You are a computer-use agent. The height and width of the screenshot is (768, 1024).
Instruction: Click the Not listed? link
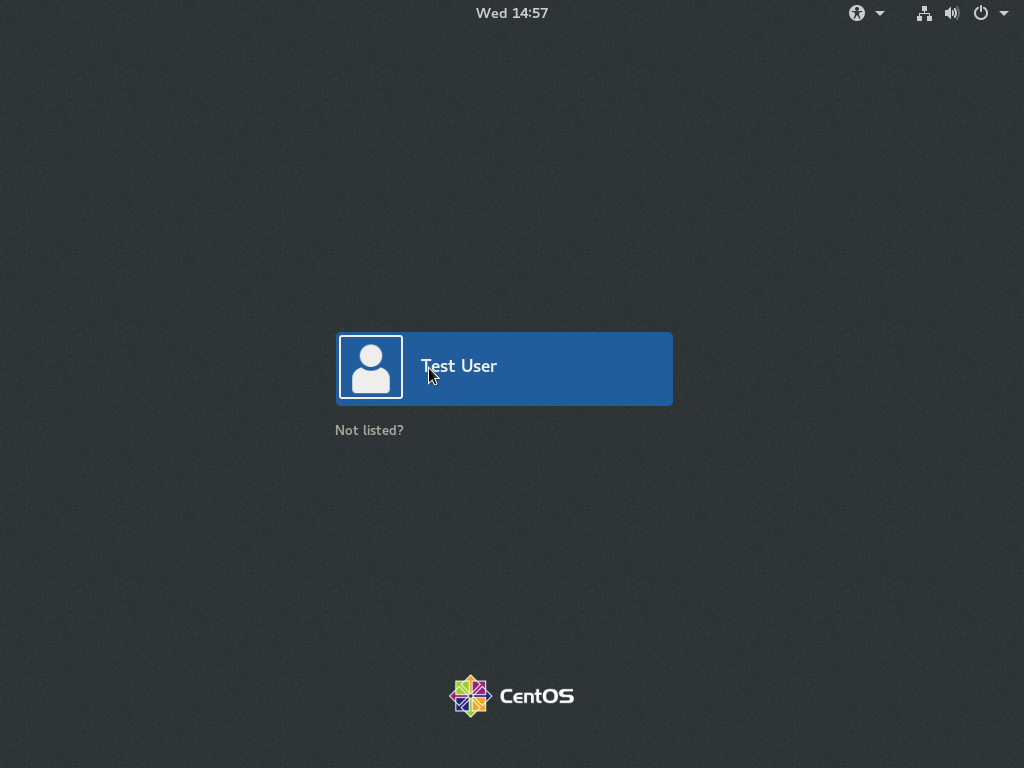tap(369, 430)
